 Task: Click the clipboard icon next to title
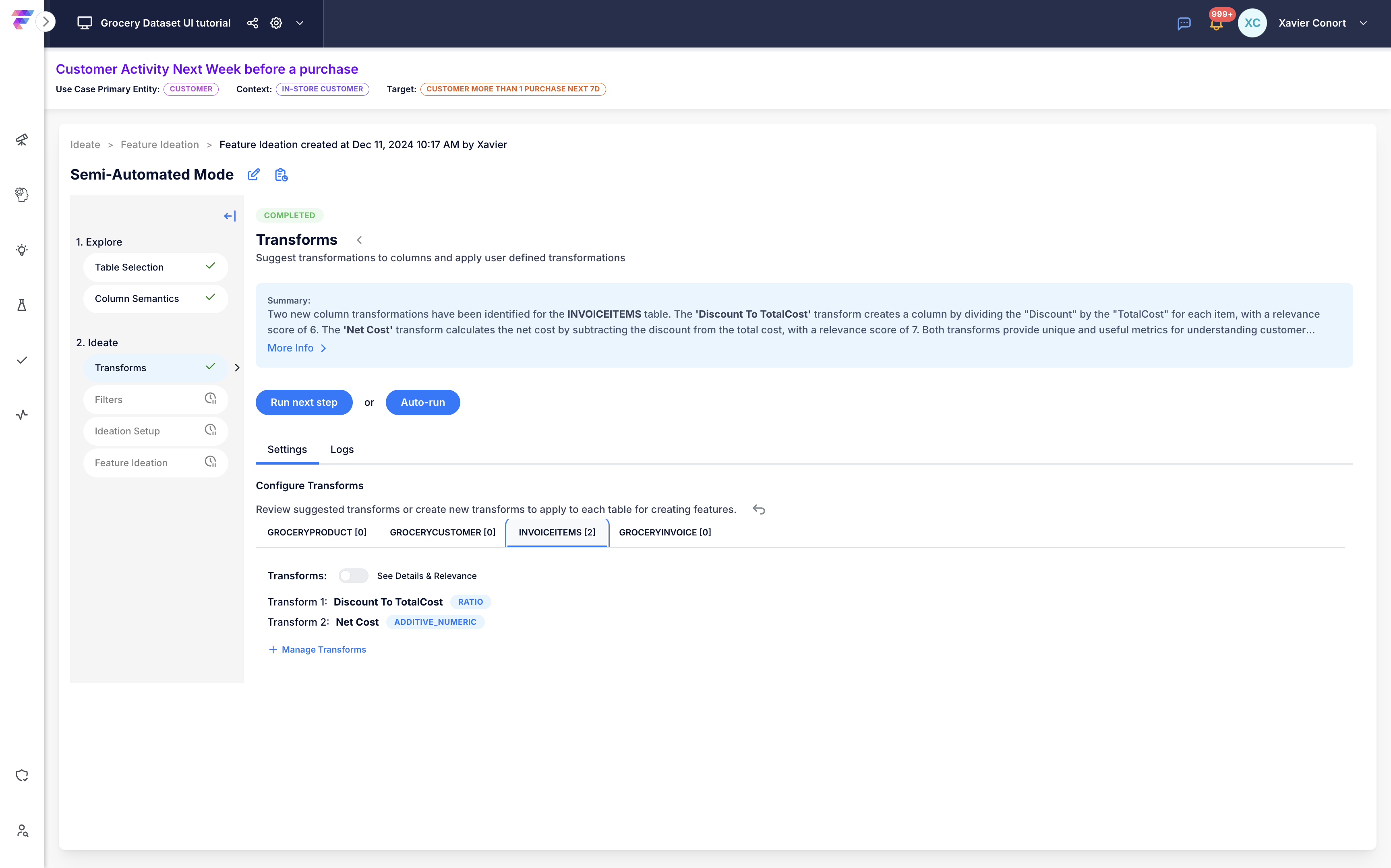coord(281,174)
